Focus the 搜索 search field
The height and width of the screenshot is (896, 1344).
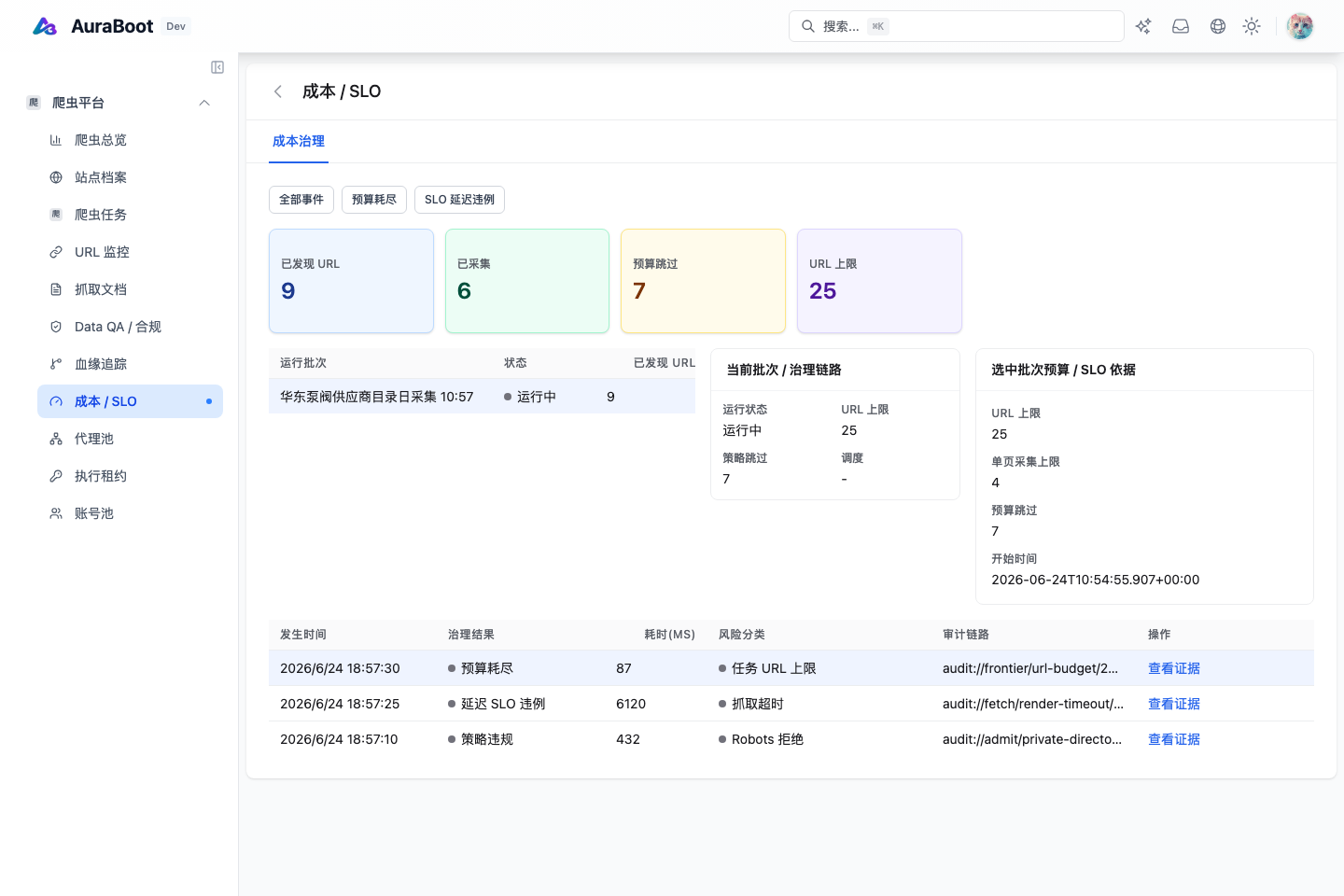(x=957, y=26)
